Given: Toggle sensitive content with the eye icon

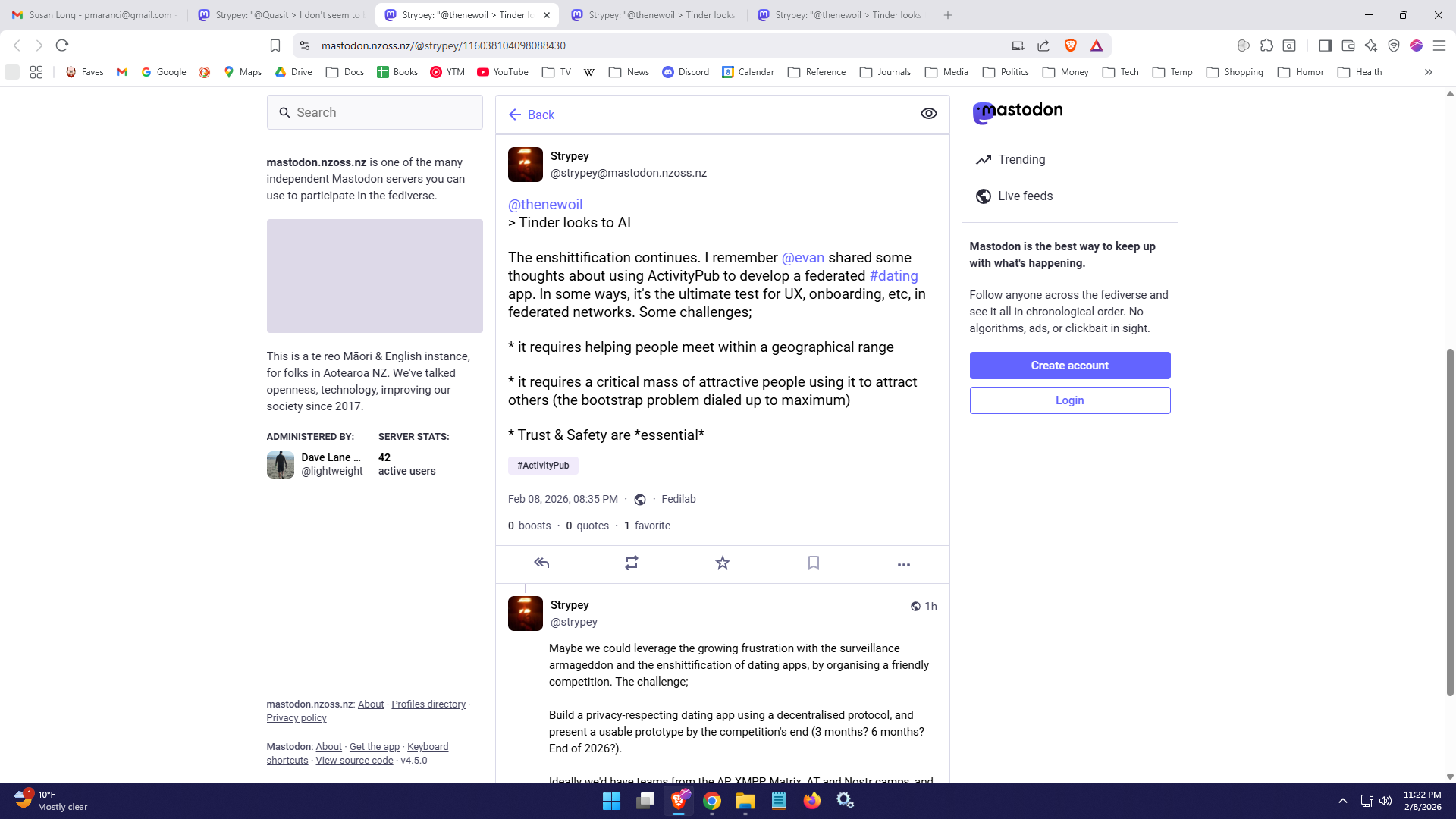Looking at the screenshot, I should point(929,114).
